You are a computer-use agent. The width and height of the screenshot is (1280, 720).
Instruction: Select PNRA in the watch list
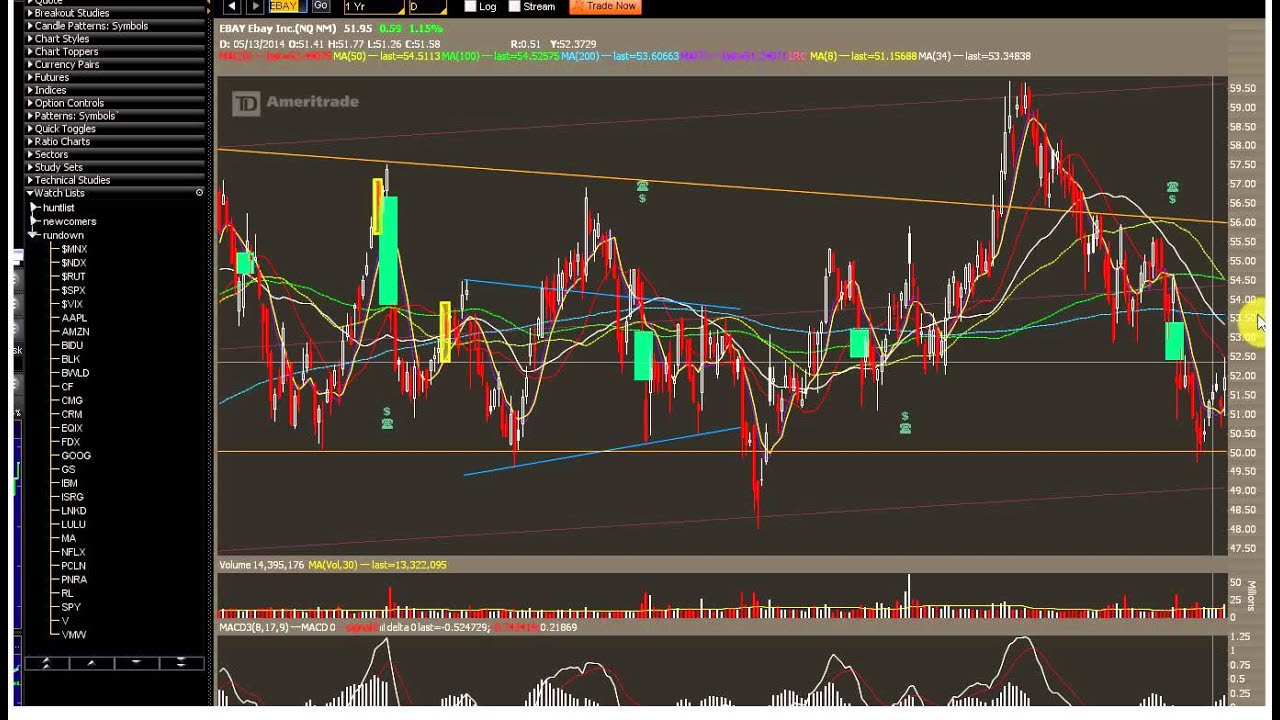tap(74, 580)
